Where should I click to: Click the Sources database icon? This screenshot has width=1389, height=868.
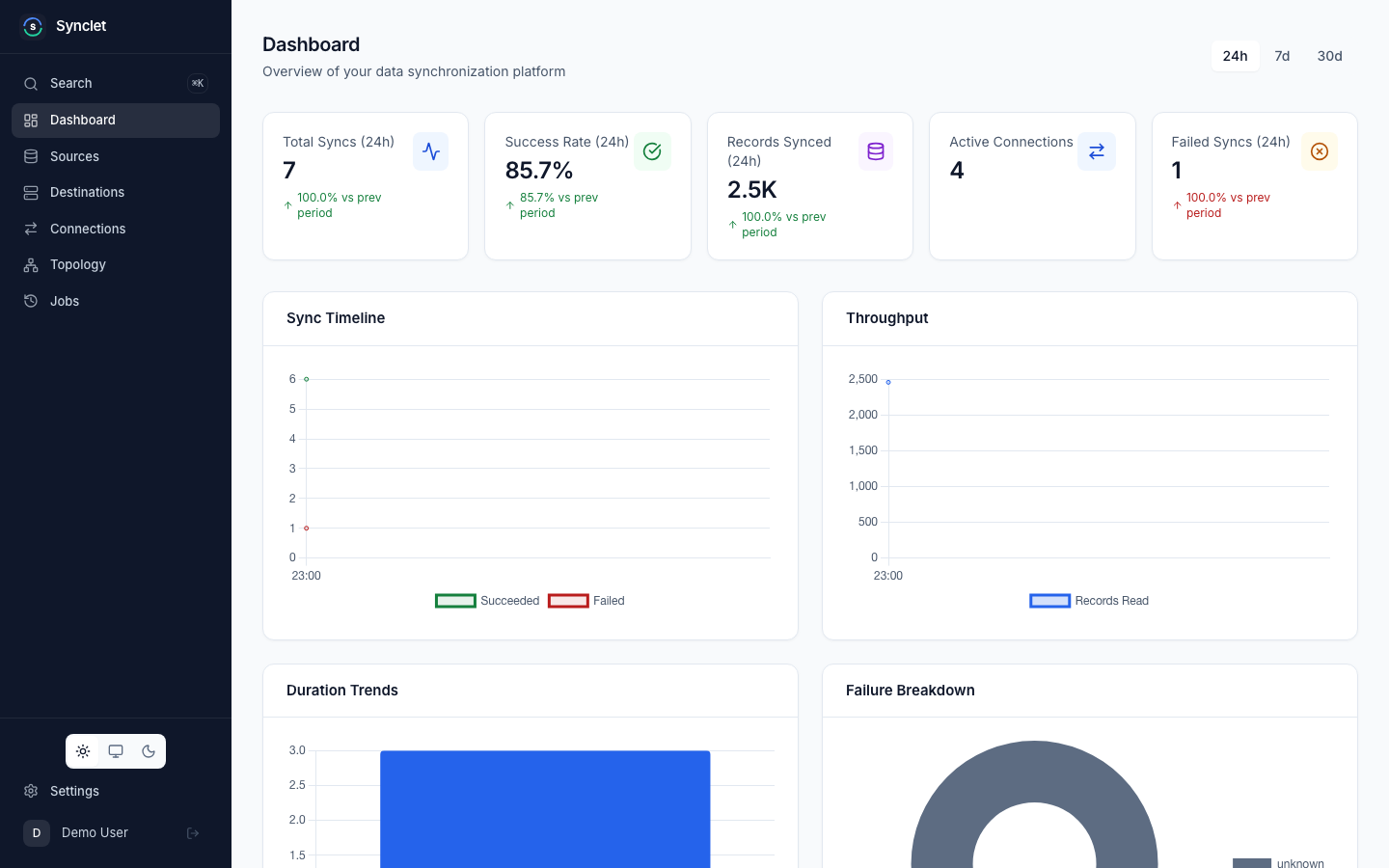pos(31,156)
